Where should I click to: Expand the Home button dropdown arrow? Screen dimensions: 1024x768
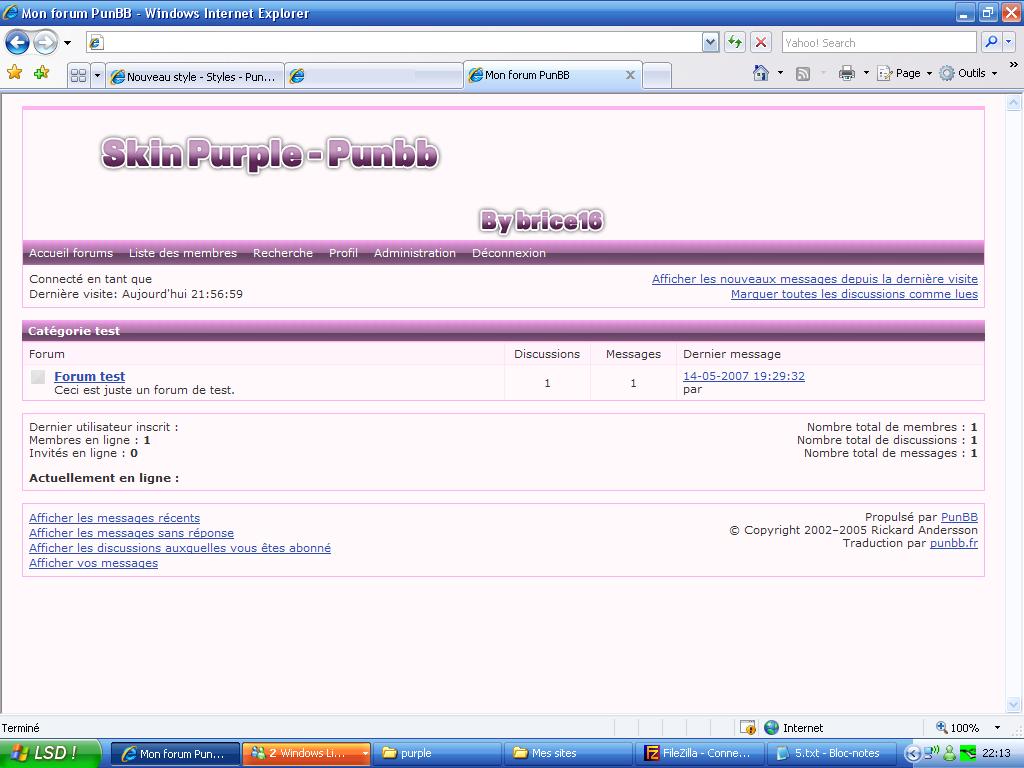pos(780,73)
